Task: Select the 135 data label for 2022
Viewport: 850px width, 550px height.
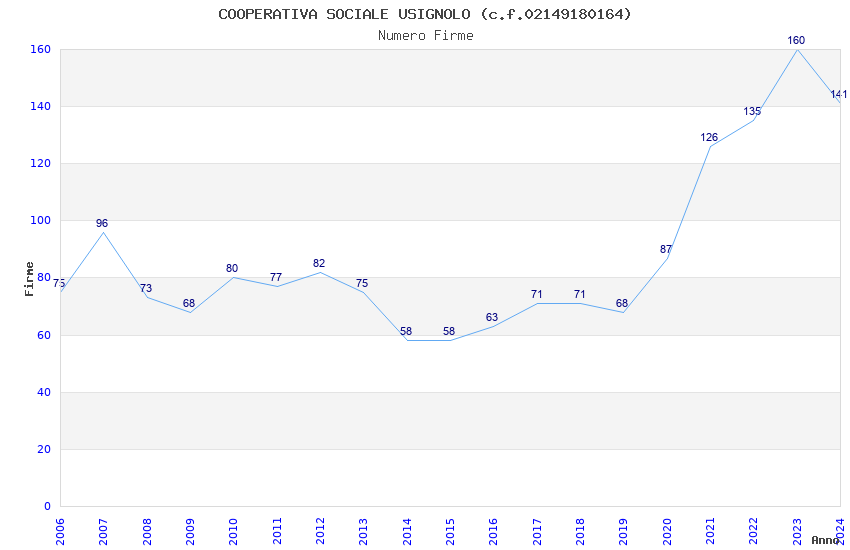Action: click(752, 112)
